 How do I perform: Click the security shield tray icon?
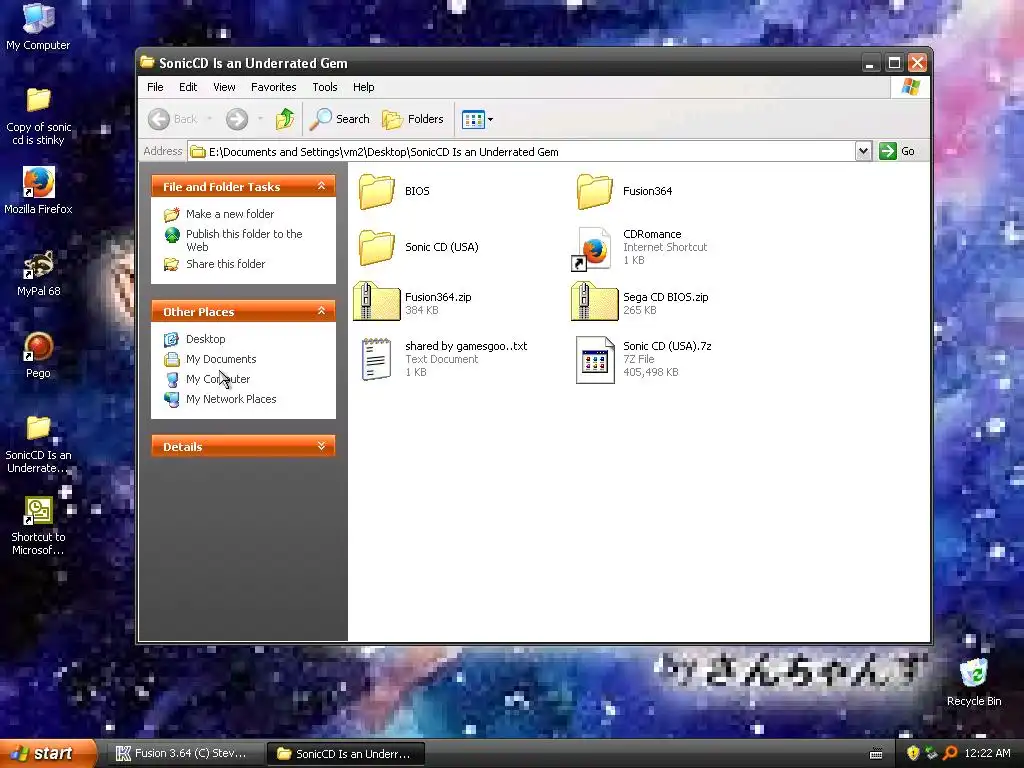(913, 753)
